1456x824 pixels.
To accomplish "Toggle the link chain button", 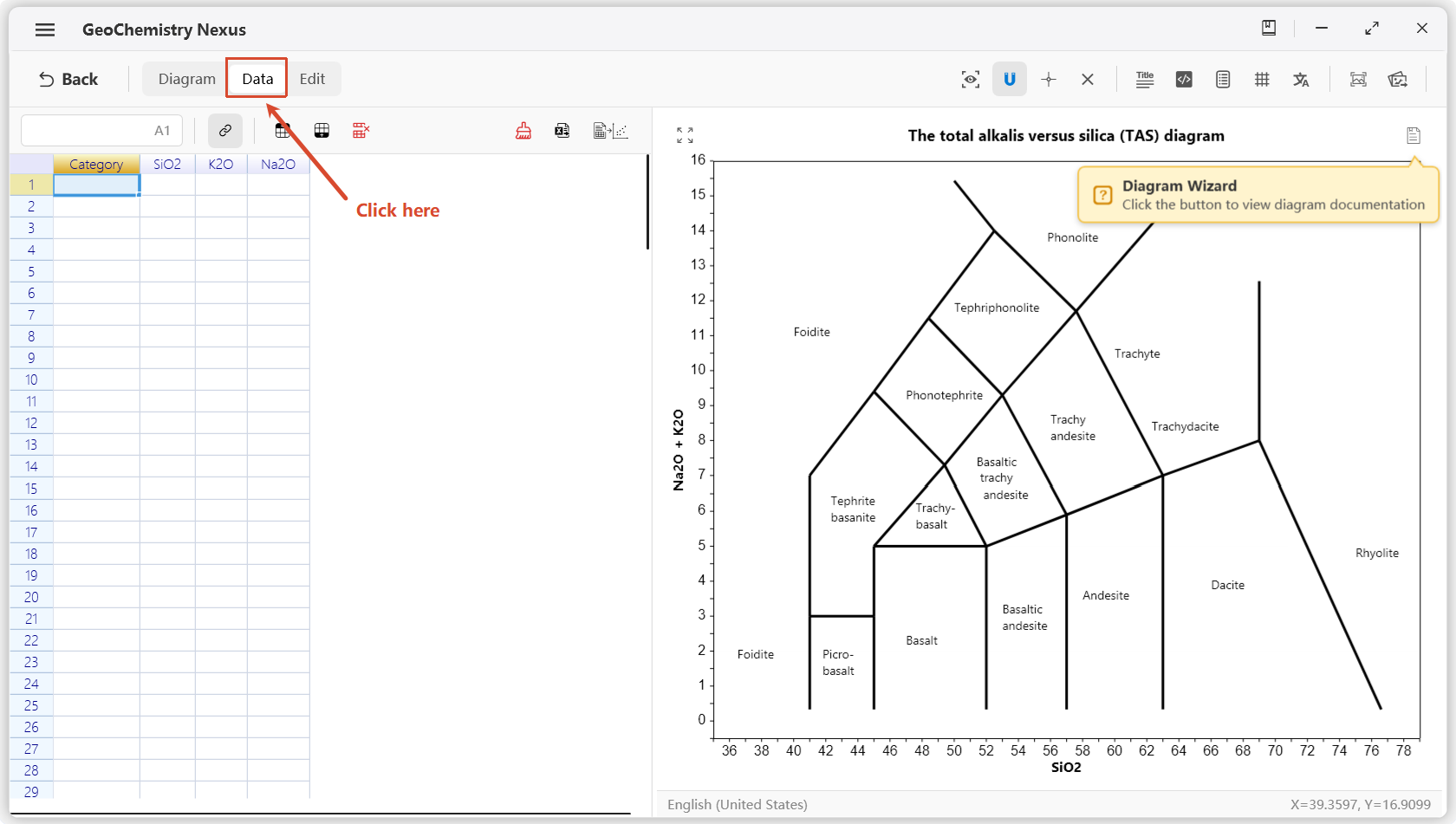I will point(225,131).
